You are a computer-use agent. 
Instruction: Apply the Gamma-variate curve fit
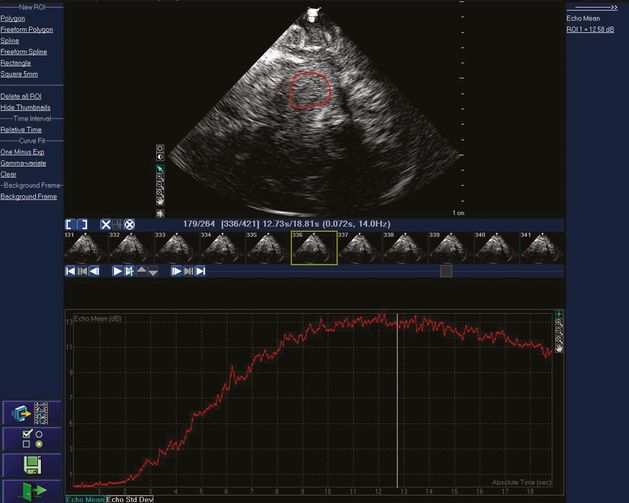[22, 163]
